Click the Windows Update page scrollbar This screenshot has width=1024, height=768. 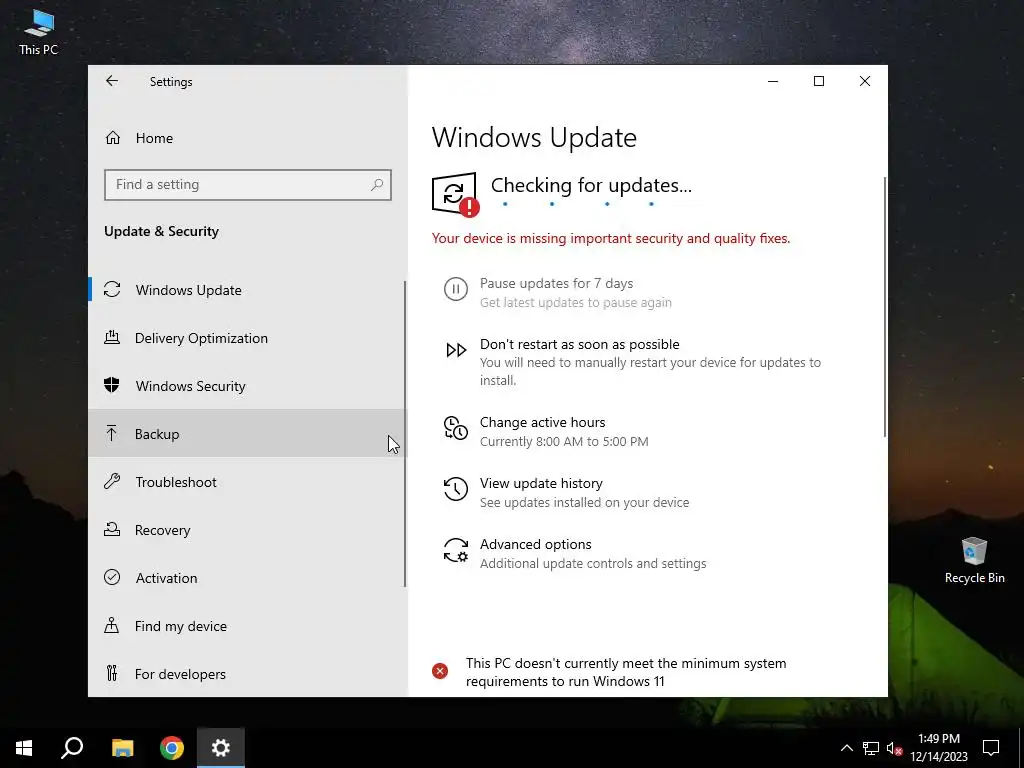[x=885, y=307]
